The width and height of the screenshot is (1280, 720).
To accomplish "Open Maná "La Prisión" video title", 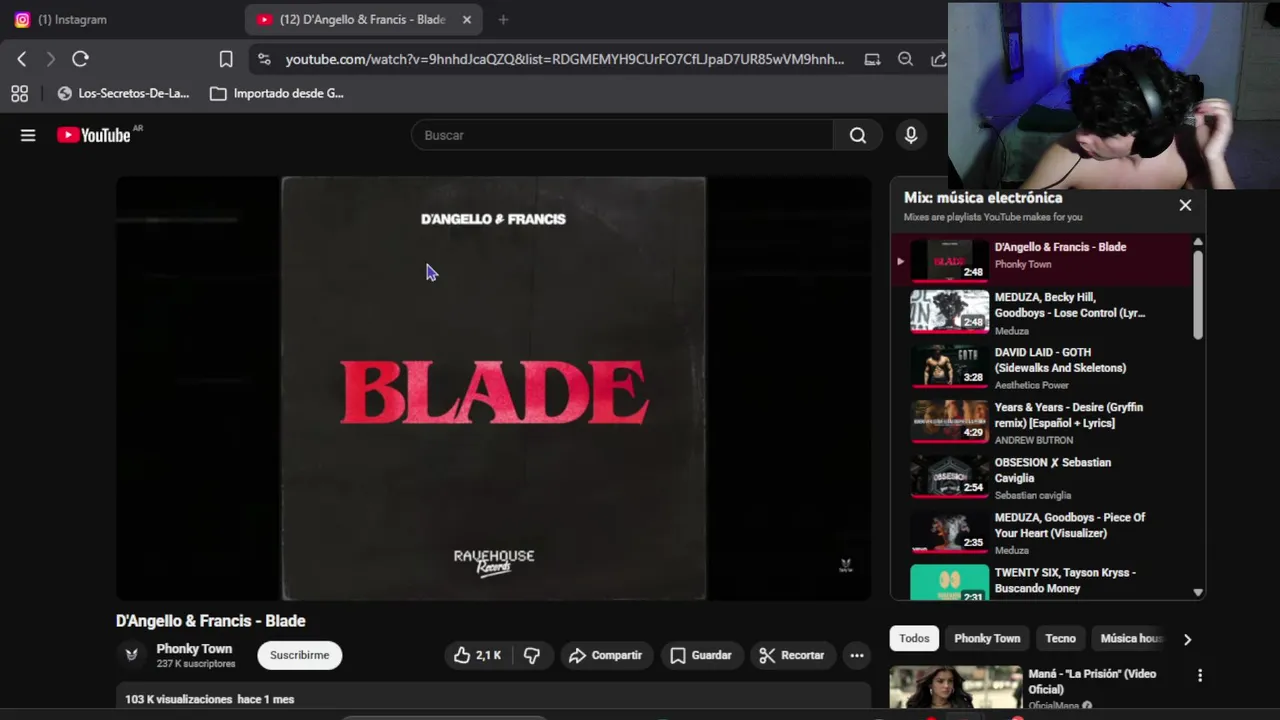I will point(1092,681).
